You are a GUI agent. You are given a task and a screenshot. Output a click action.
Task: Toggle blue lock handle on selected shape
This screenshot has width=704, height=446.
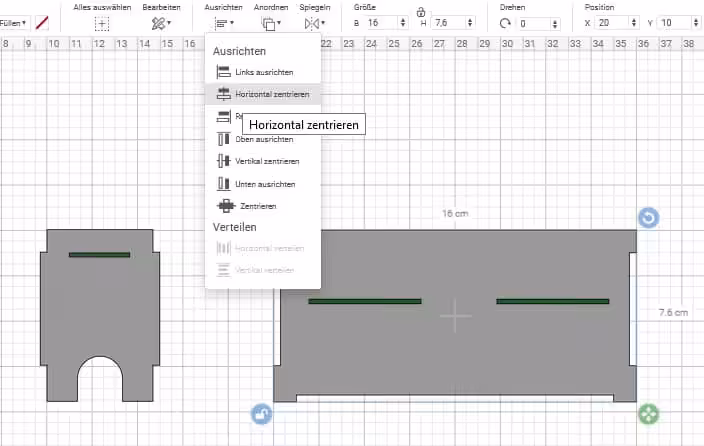(261, 413)
